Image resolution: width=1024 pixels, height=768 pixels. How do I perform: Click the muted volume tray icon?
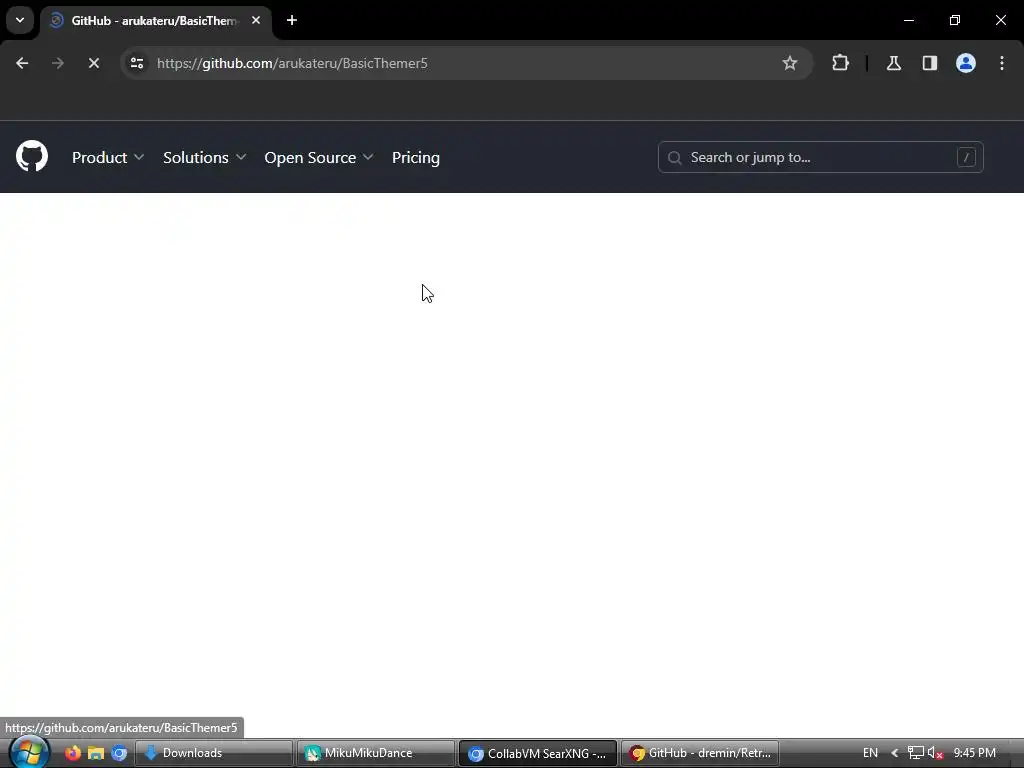935,753
